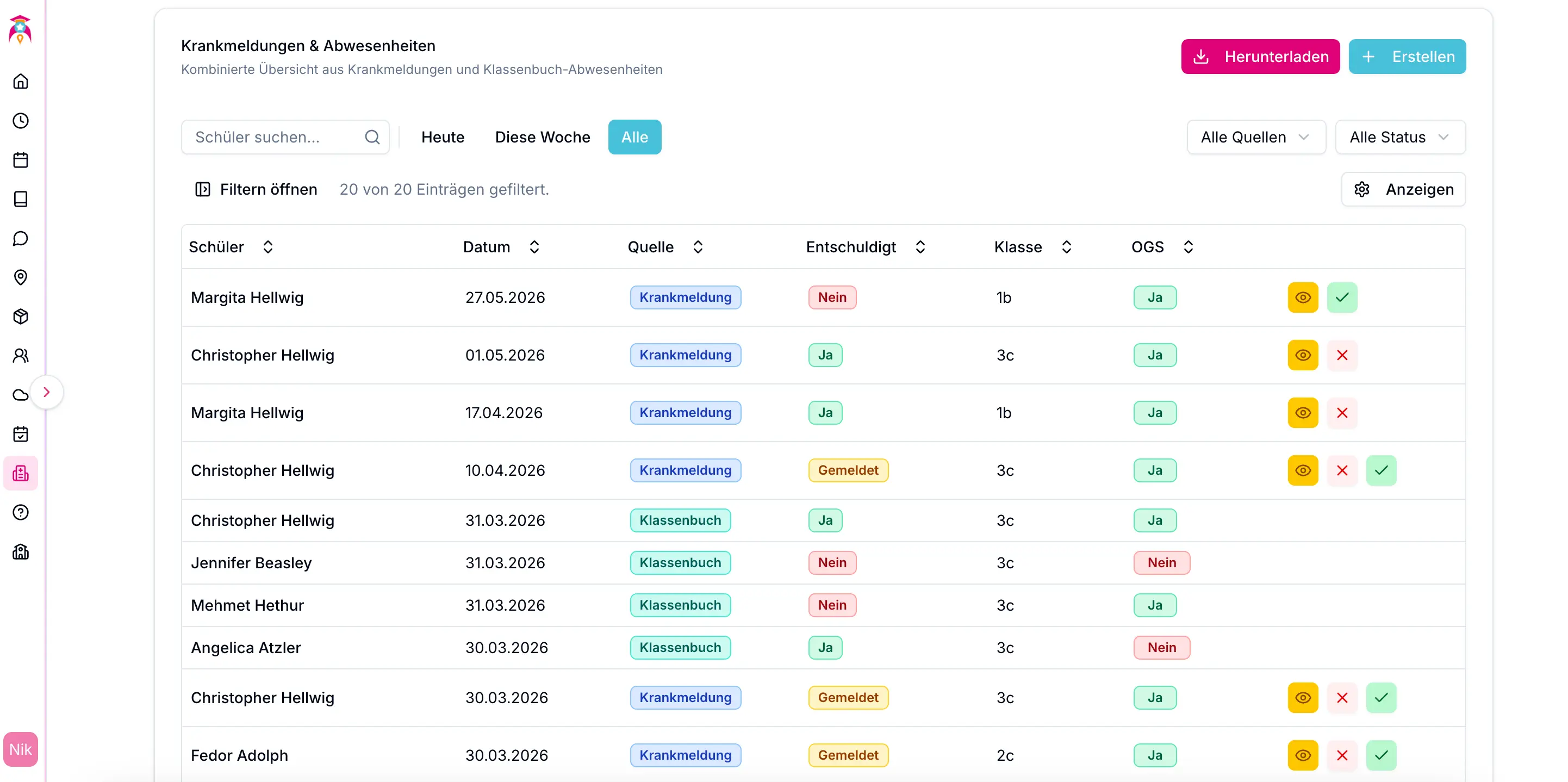Image resolution: width=1568 pixels, height=782 pixels.
Task: Switch to Diese Woche tab
Action: point(543,137)
